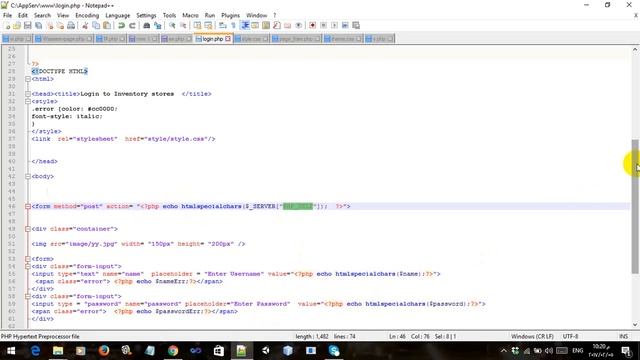Collapse the html fold on line 29
Image resolution: width=640 pixels, height=360 pixels.
(x=28, y=79)
